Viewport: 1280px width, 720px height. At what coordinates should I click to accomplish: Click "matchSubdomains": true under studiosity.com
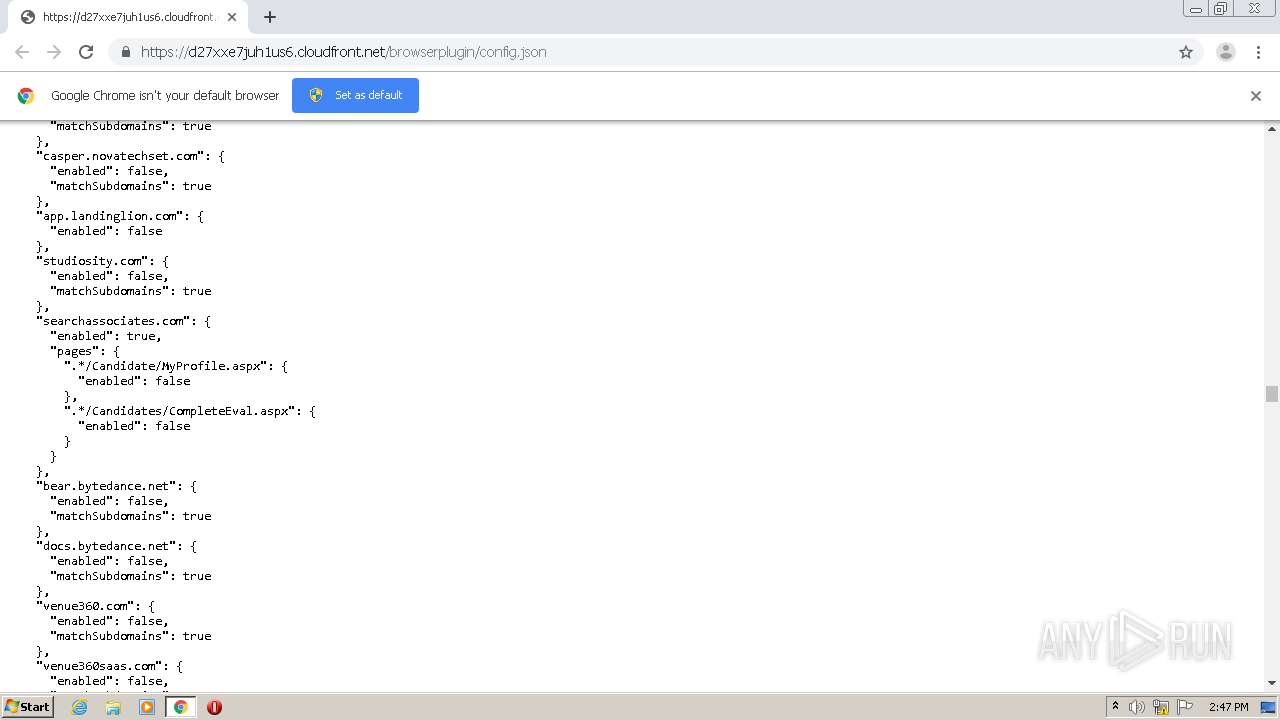[x=131, y=291]
